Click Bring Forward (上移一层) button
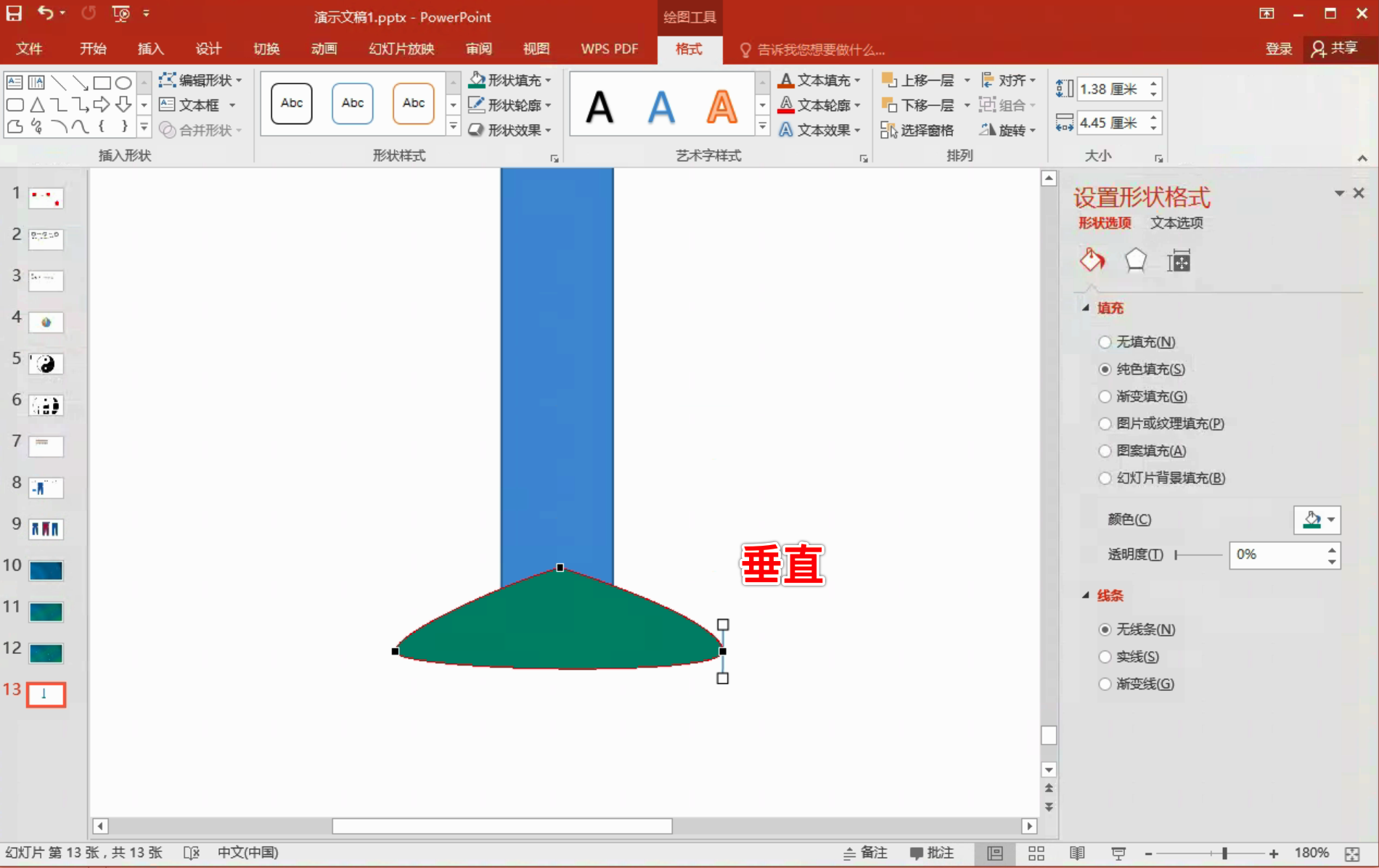 pos(919,80)
